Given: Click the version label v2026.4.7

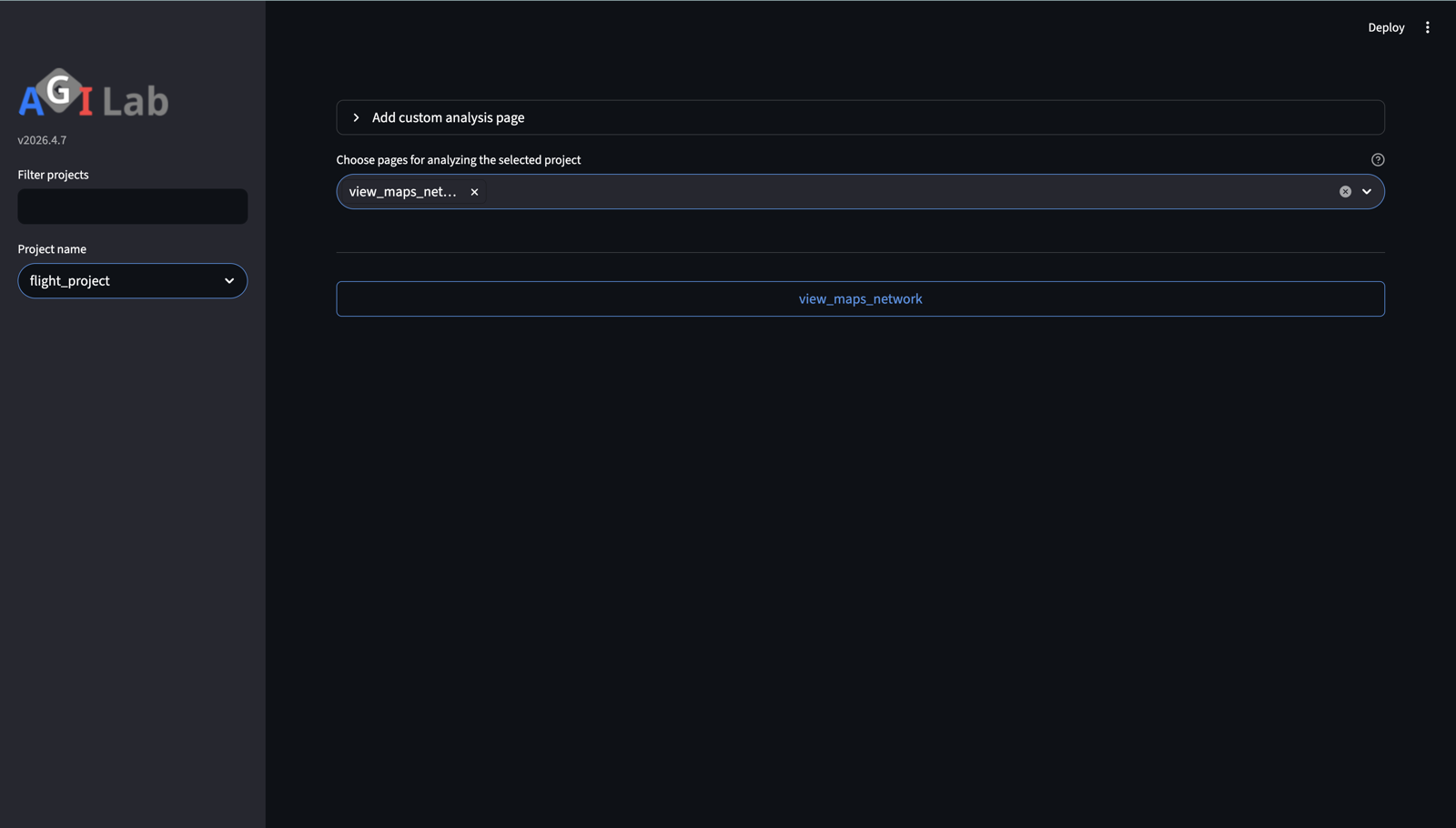Looking at the screenshot, I should [x=42, y=139].
